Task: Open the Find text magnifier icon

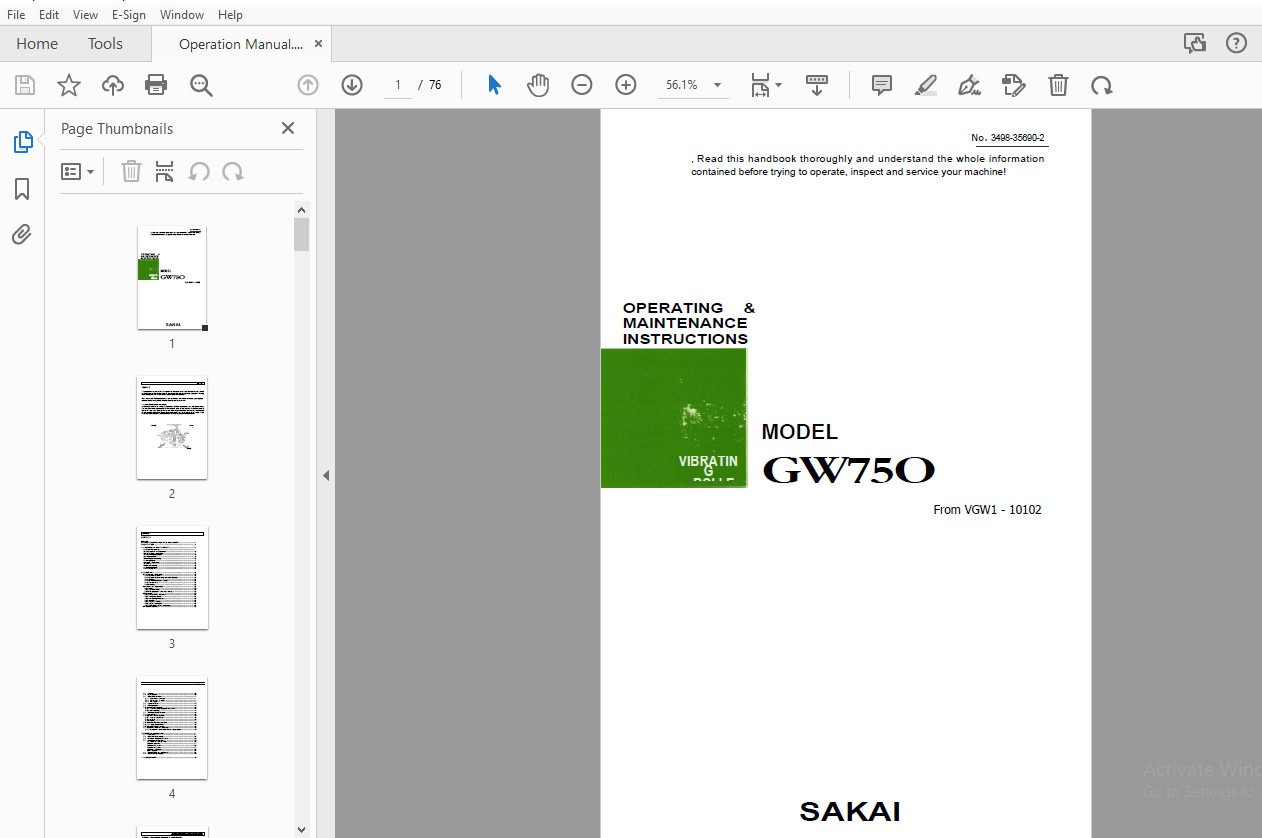Action: tap(201, 85)
